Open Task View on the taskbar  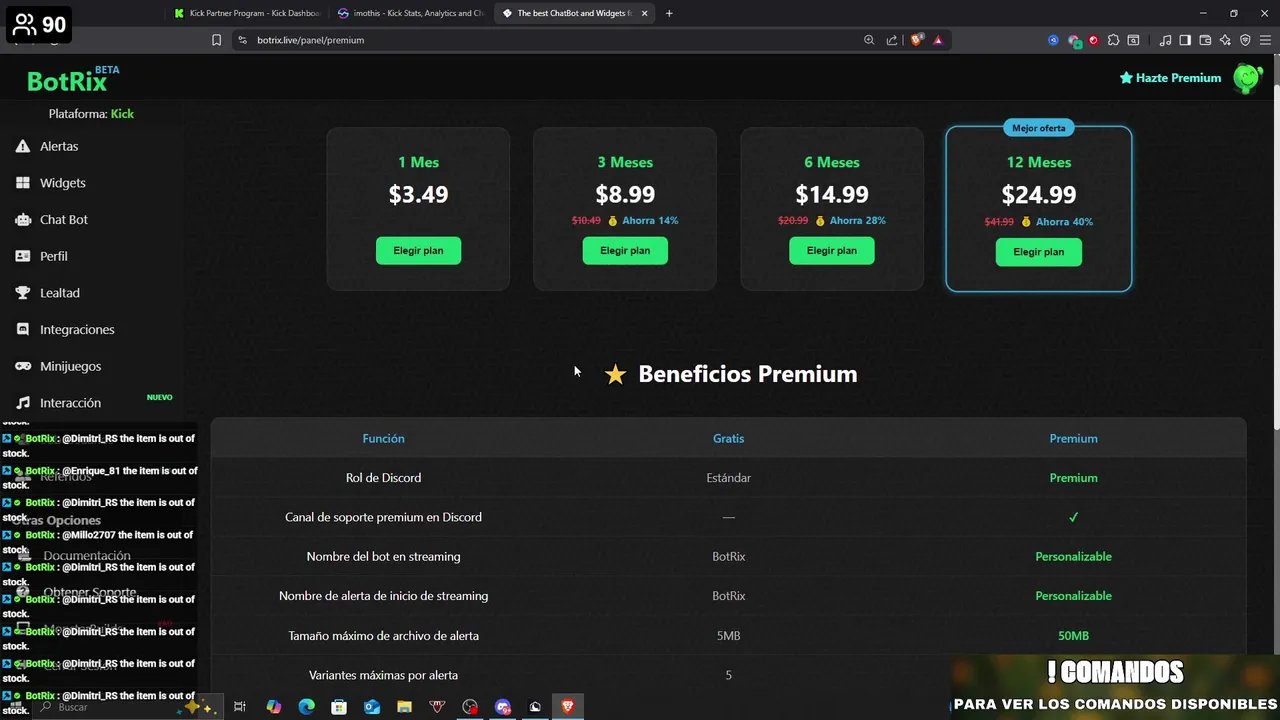coord(240,707)
